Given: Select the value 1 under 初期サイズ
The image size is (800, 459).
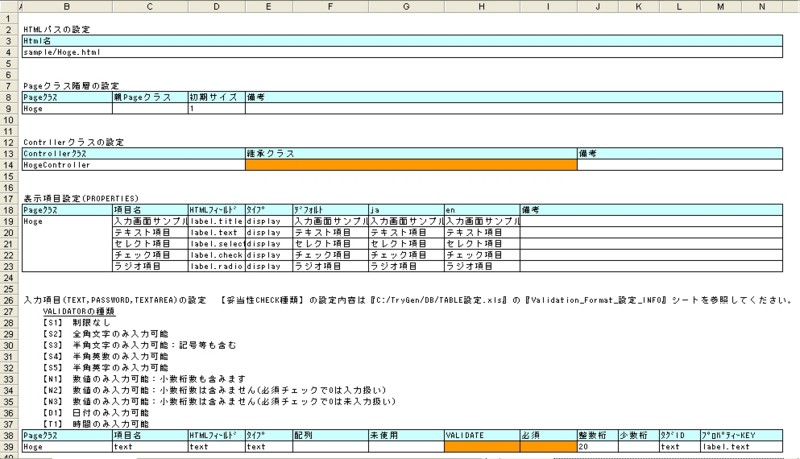Looking at the screenshot, I should [x=217, y=108].
